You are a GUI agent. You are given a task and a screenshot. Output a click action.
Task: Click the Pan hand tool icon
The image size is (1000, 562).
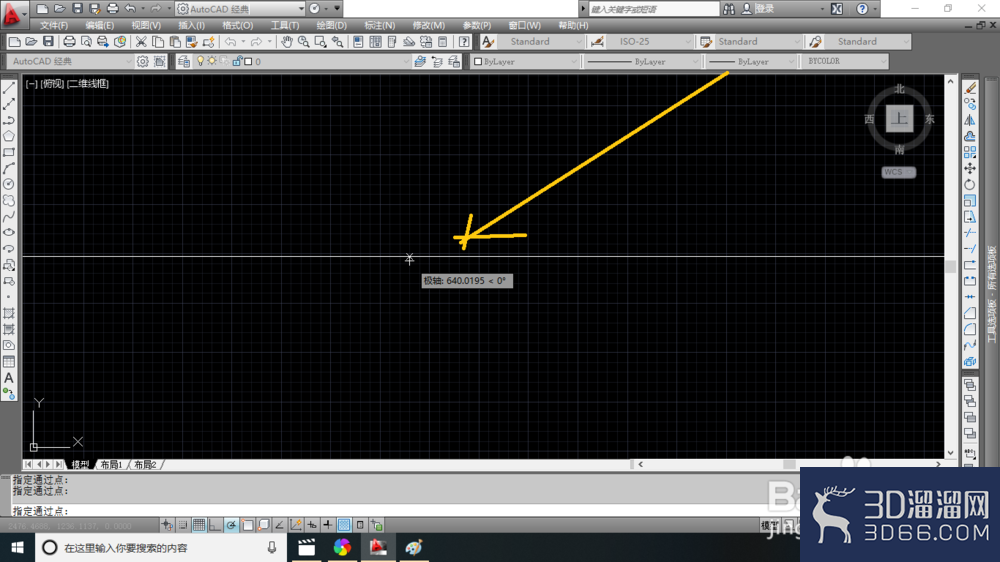[x=287, y=42]
